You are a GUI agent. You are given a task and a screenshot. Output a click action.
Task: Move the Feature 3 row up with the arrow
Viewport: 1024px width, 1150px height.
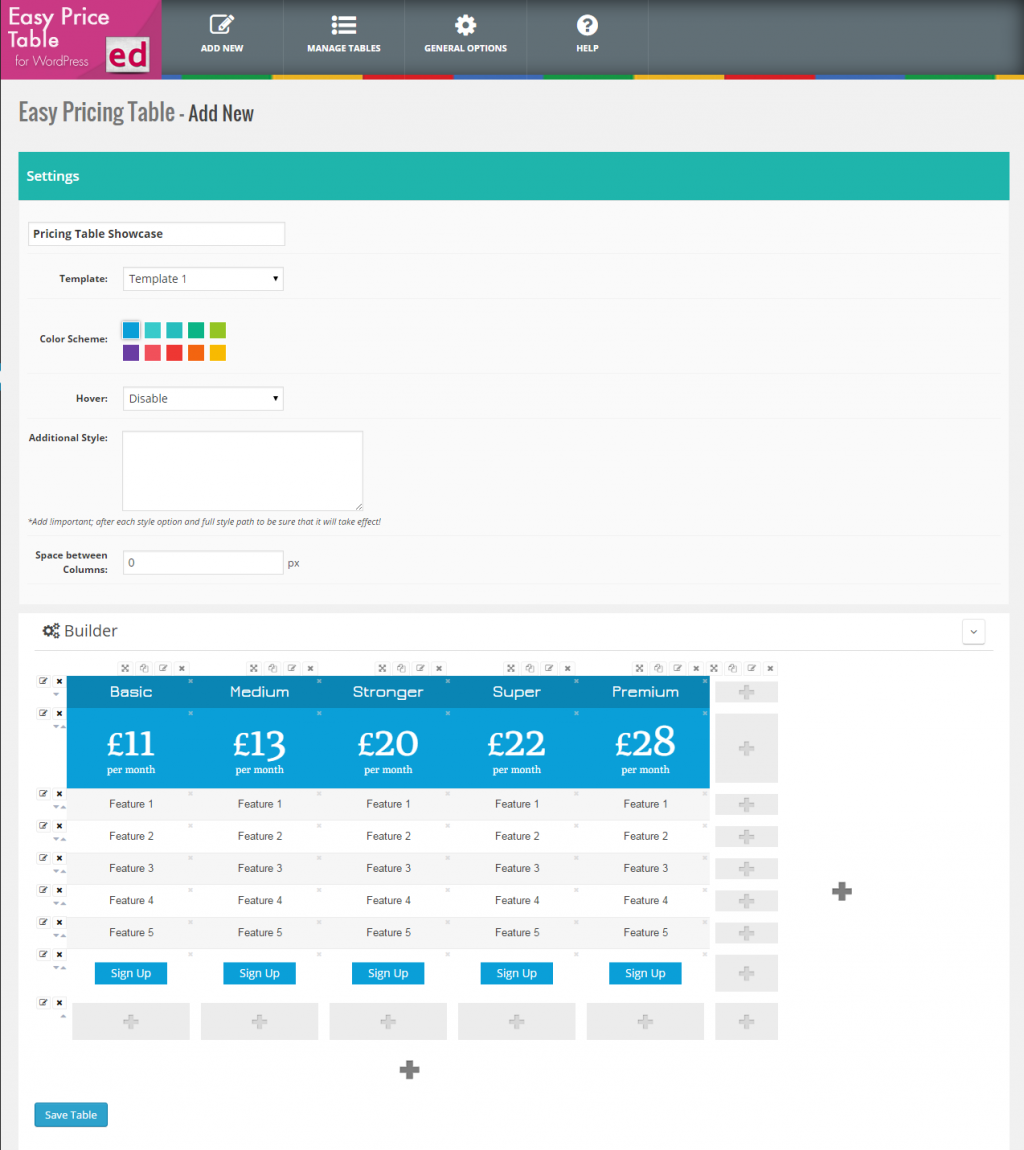(x=62, y=869)
